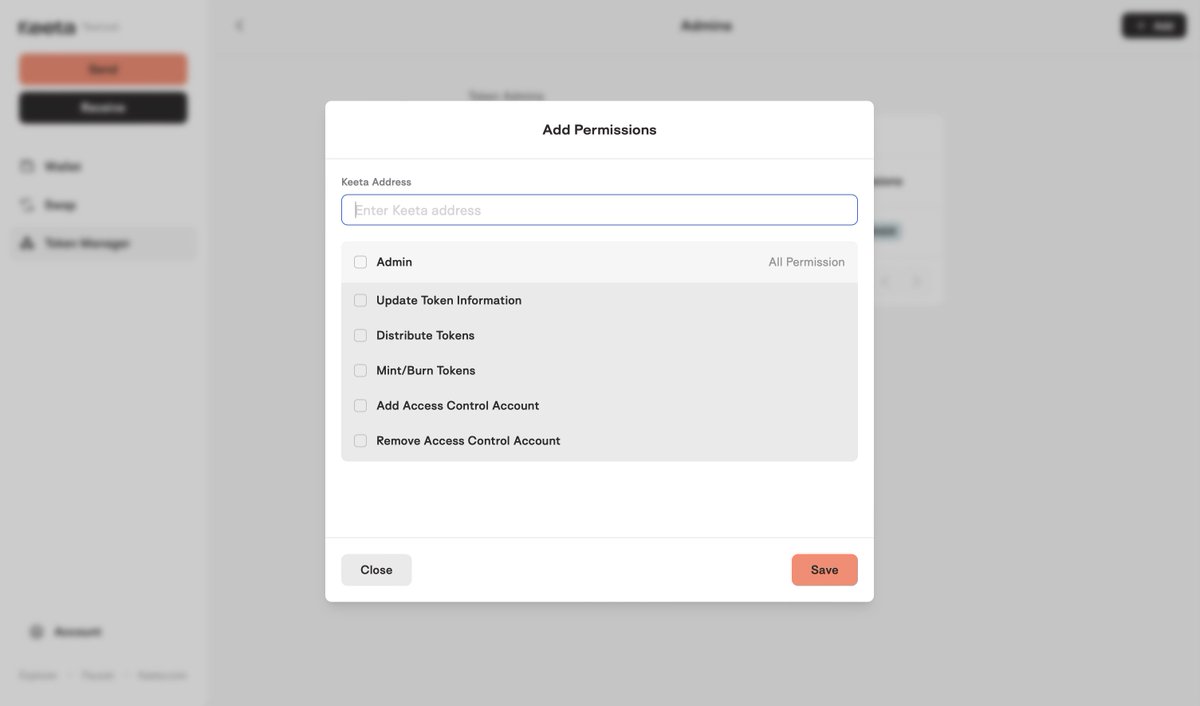This screenshot has width=1200, height=706.
Task: Click the Keeta logo
Action: 47,27
